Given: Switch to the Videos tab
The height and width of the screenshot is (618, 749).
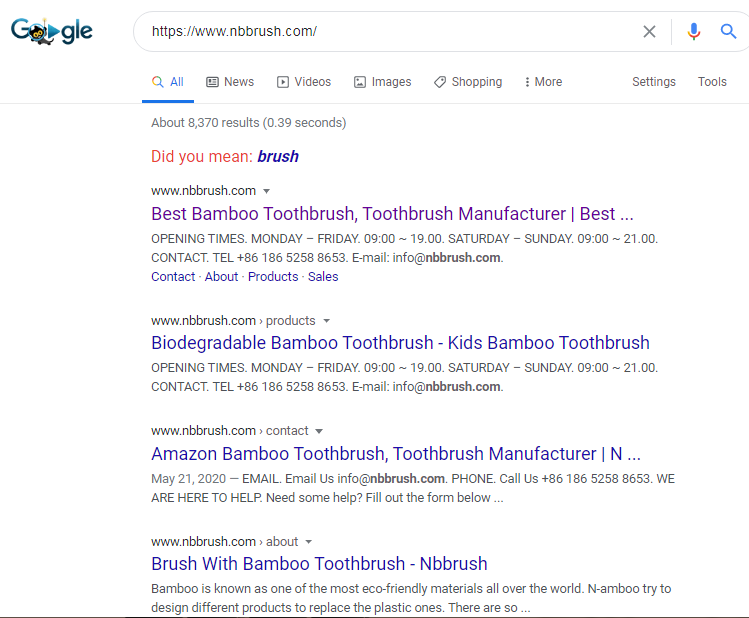Looking at the screenshot, I should tap(304, 82).
